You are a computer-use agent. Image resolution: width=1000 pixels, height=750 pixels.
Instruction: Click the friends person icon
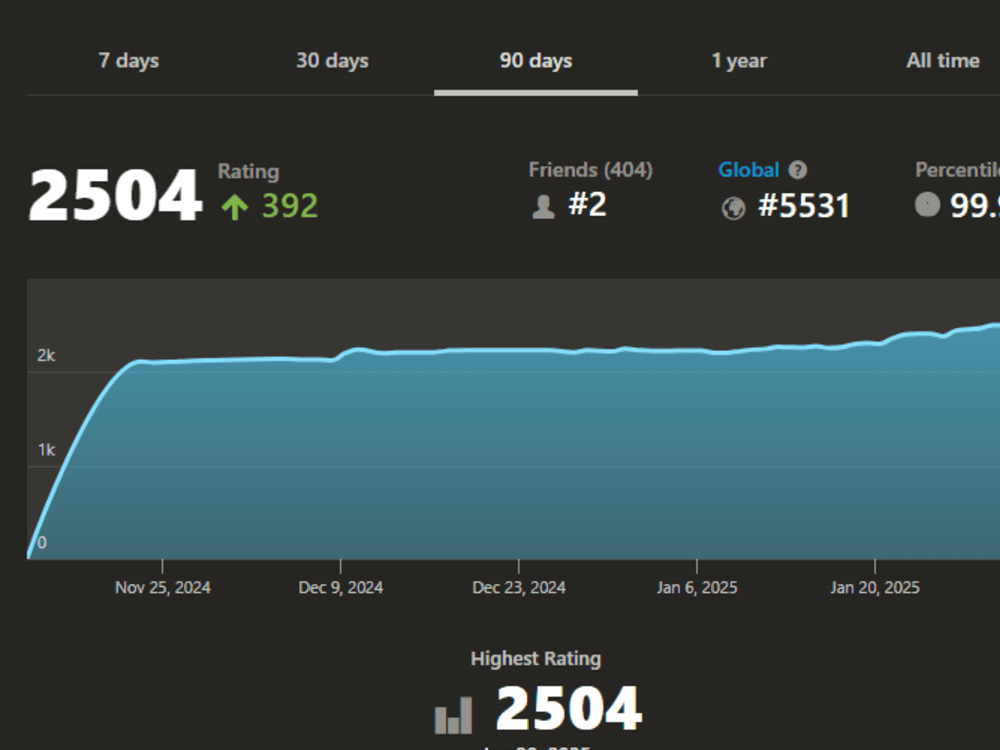(x=543, y=207)
